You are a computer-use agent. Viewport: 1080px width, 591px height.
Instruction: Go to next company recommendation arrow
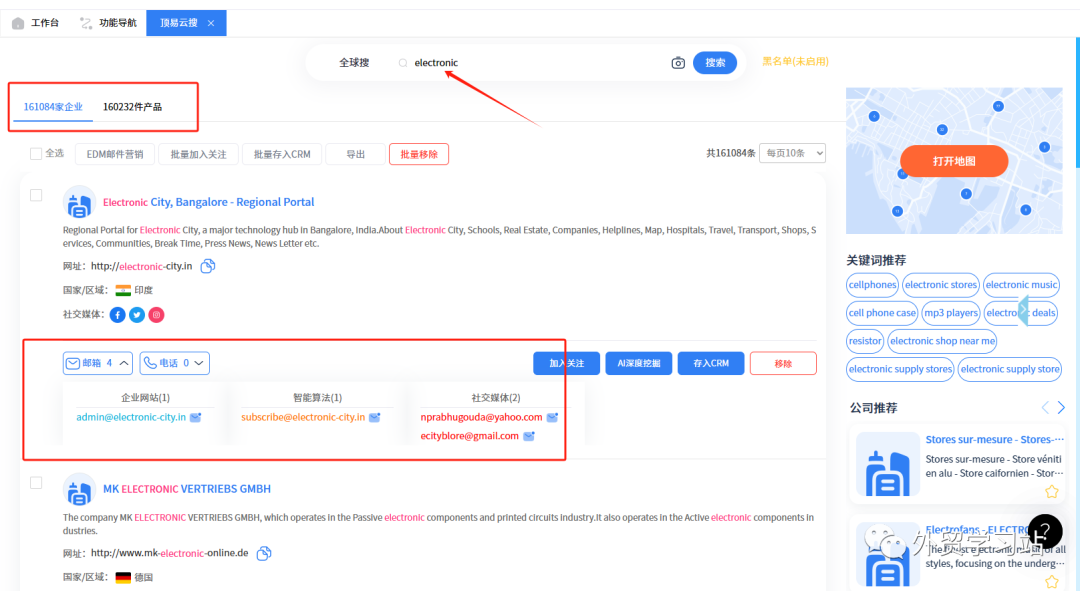[x=1061, y=408]
